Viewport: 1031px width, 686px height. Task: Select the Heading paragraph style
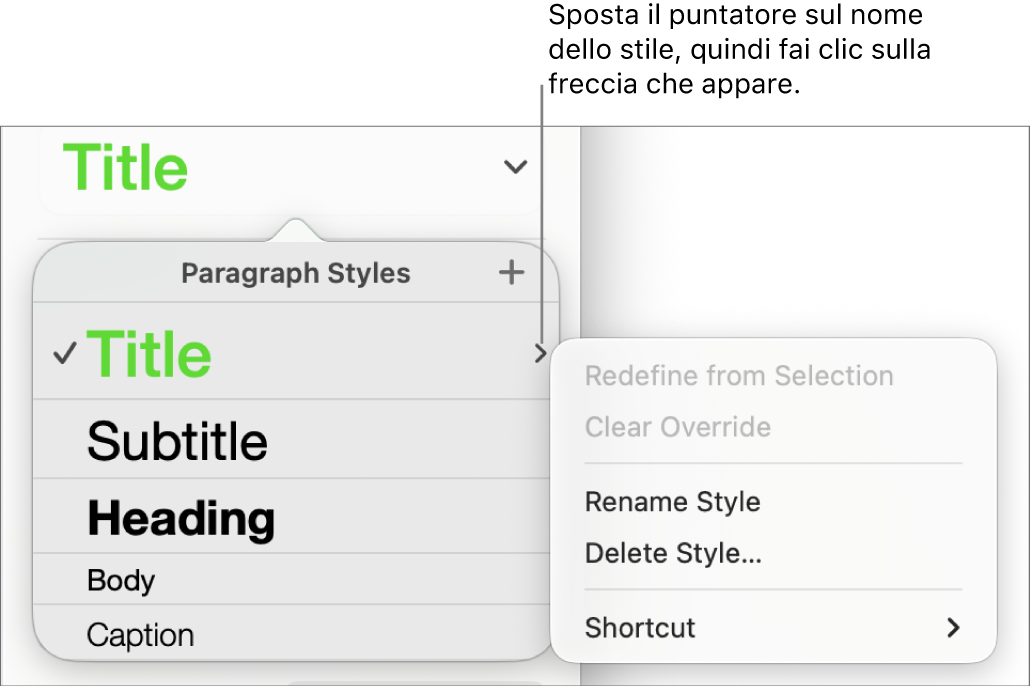(181, 519)
